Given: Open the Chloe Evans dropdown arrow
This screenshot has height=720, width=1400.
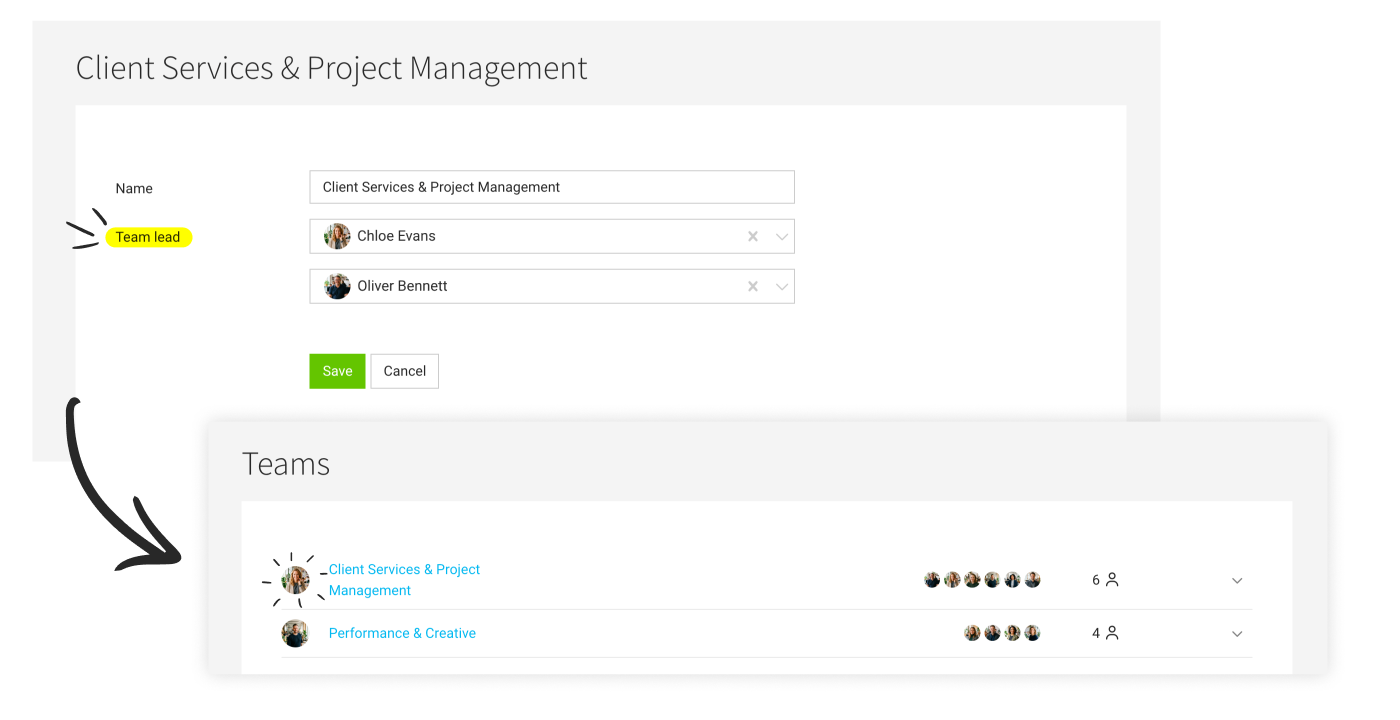Looking at the screenshot, I should tap(782, 237).
